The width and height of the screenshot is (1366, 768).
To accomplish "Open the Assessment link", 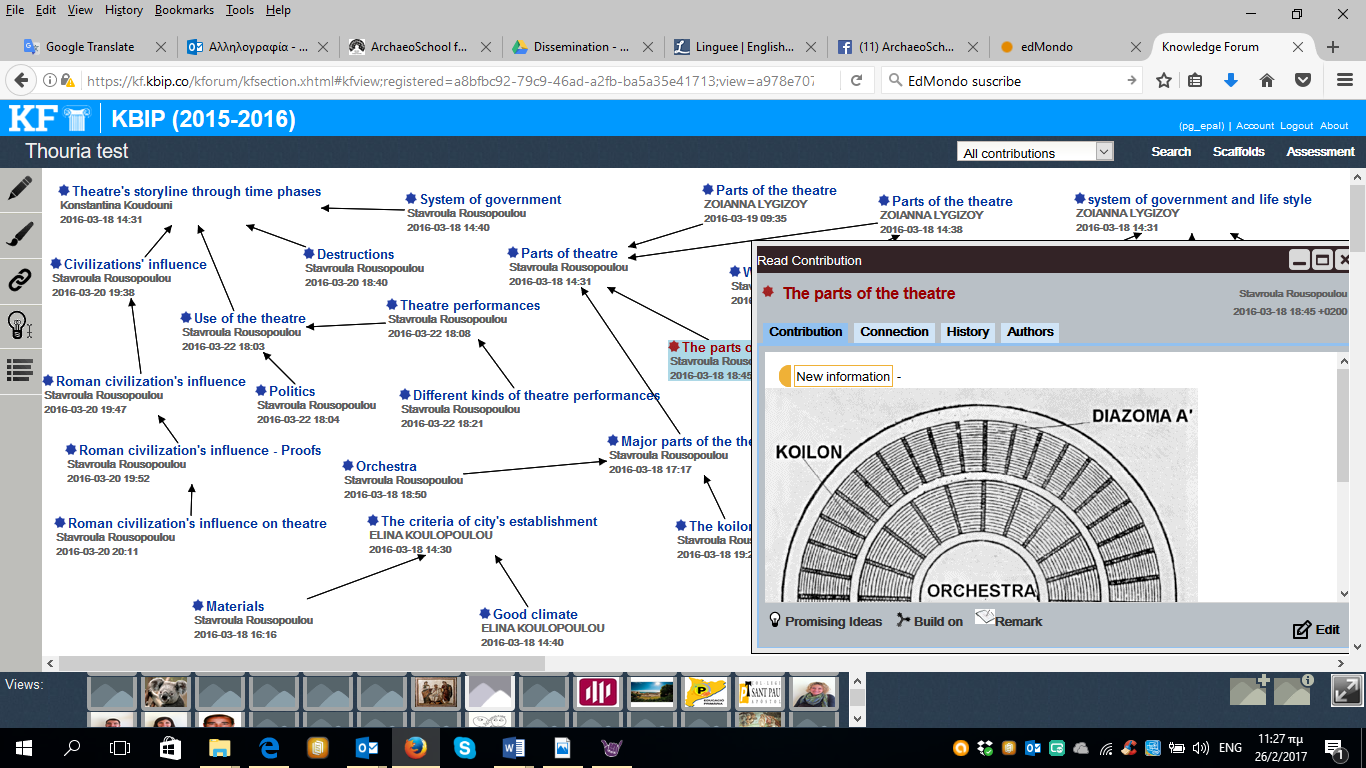I will [1320, 152].
